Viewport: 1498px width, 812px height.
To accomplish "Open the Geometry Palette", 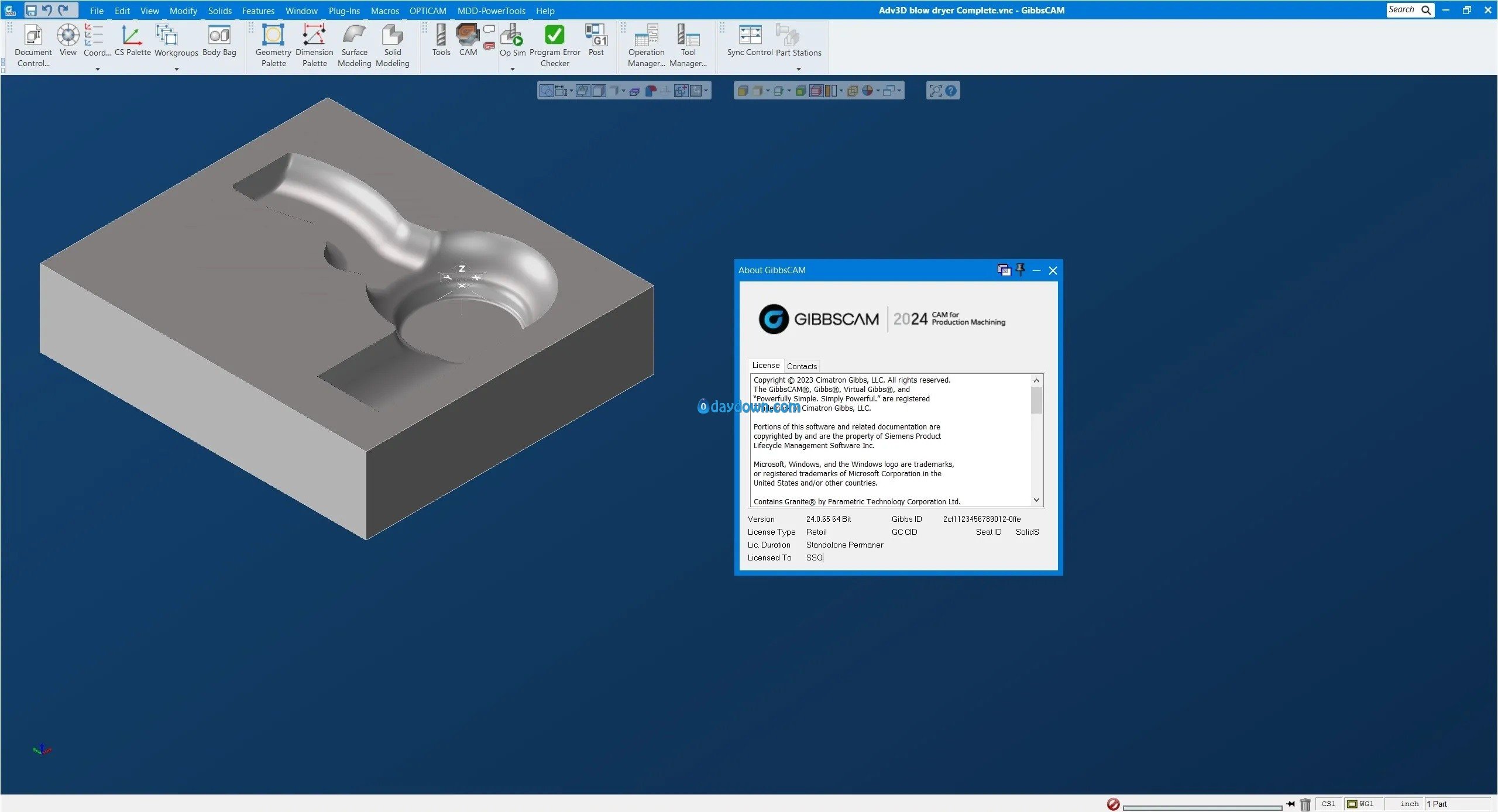I will pyautogui.click(x=273, y=46).
